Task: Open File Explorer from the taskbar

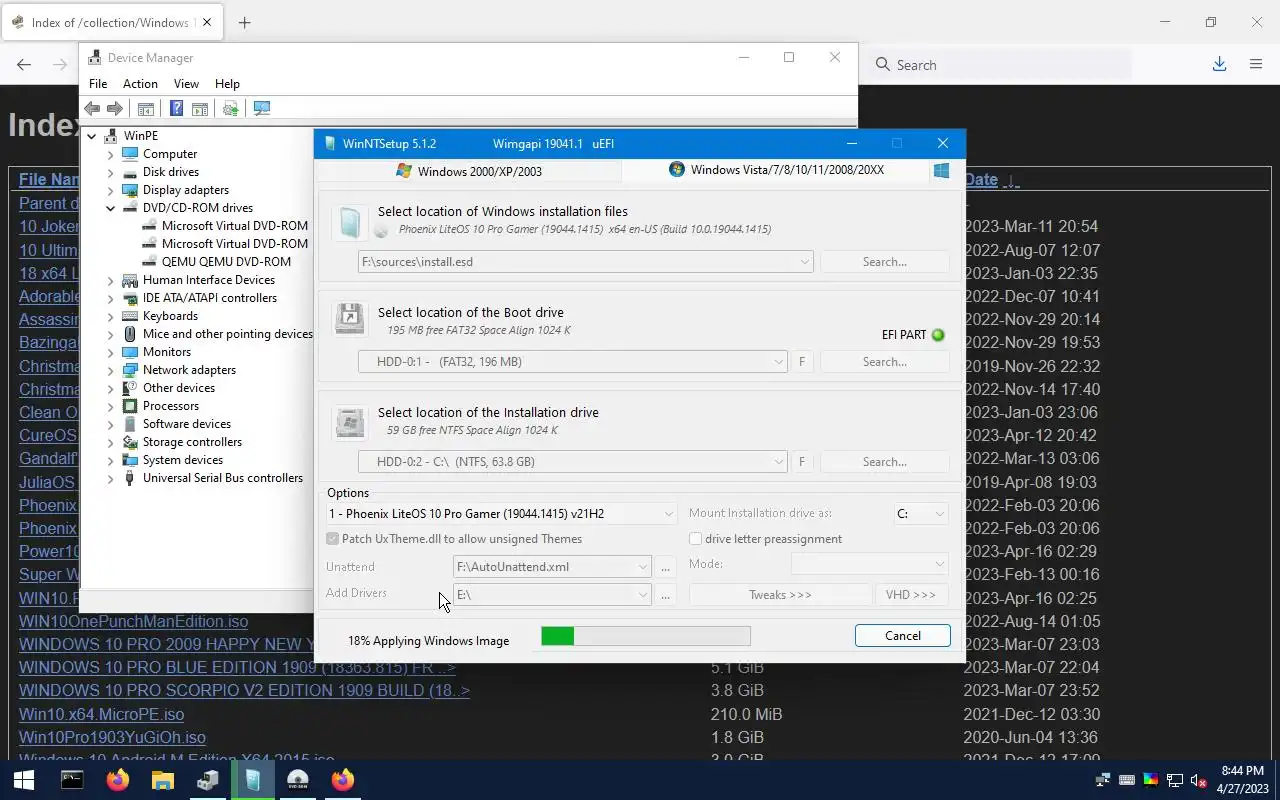Action: [x=162, y=780]
